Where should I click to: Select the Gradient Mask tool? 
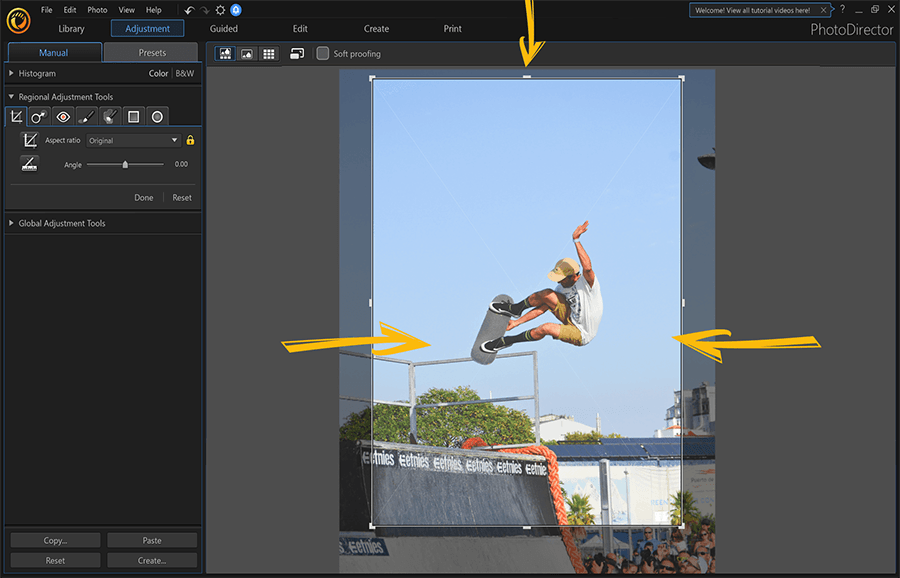(x=133, y=116)
